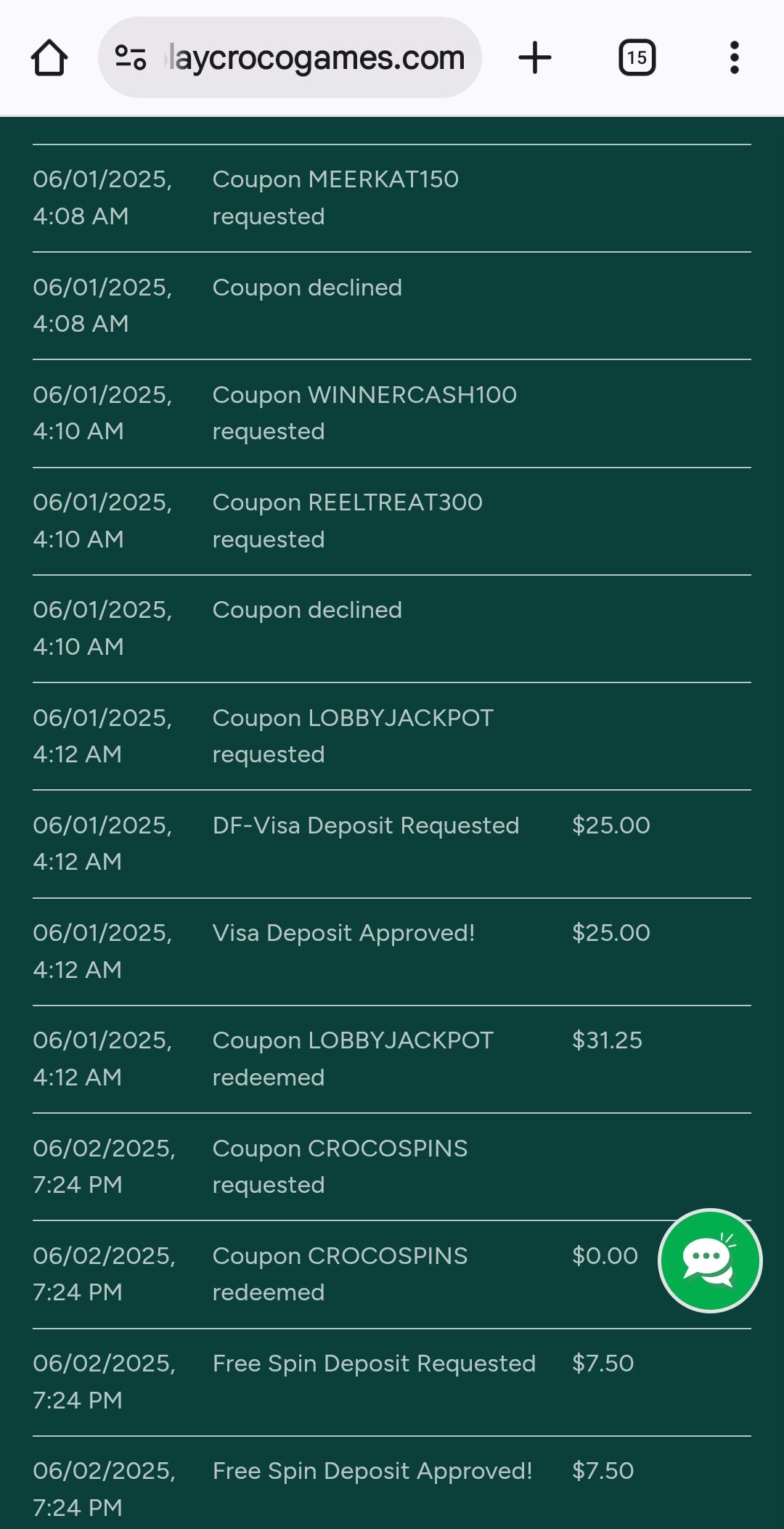Tap the Coupon CROCOSPINS redeemed entry
Screen dimensions: 784x1529
[x=340, y=1273]
